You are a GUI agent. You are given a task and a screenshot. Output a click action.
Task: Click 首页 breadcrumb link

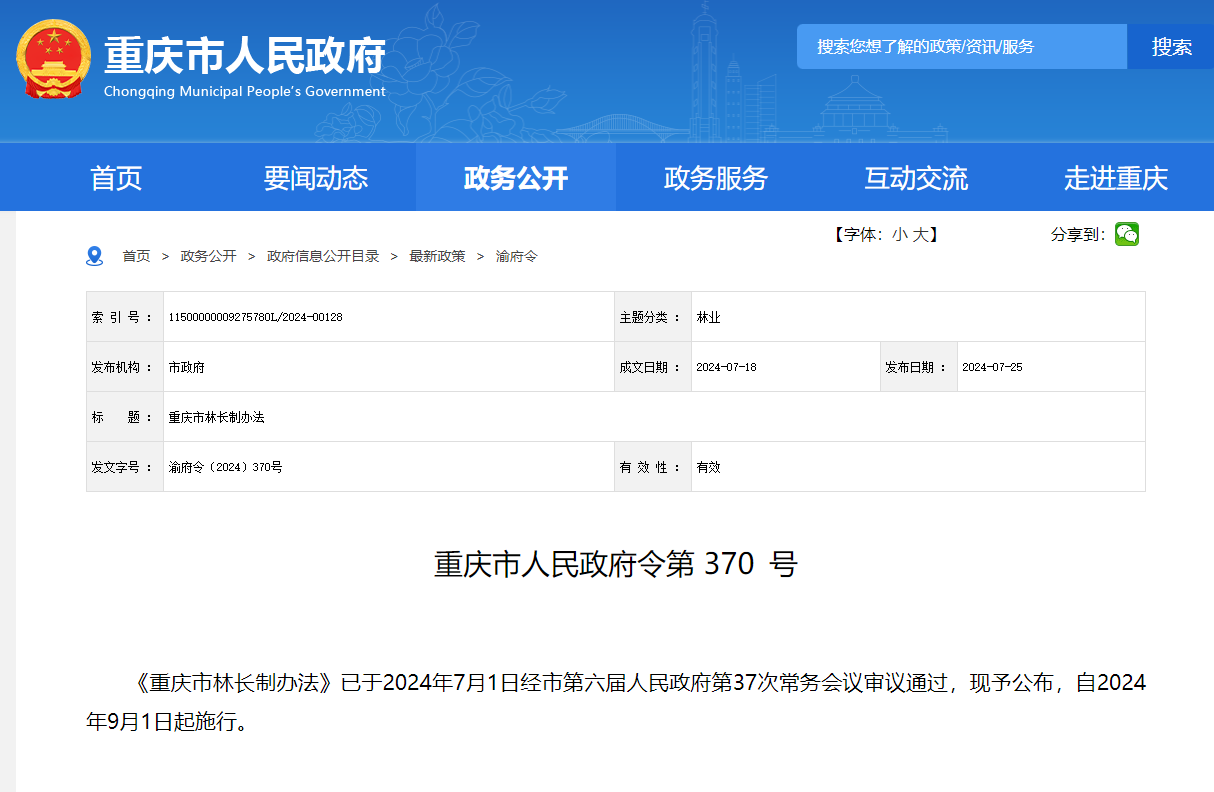point(136,256)
